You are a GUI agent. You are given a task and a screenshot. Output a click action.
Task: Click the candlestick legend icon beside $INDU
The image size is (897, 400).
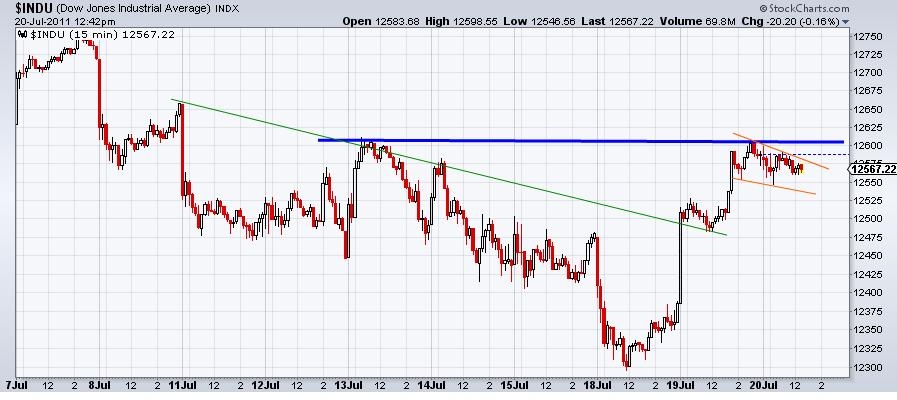[x=22, y=33]
